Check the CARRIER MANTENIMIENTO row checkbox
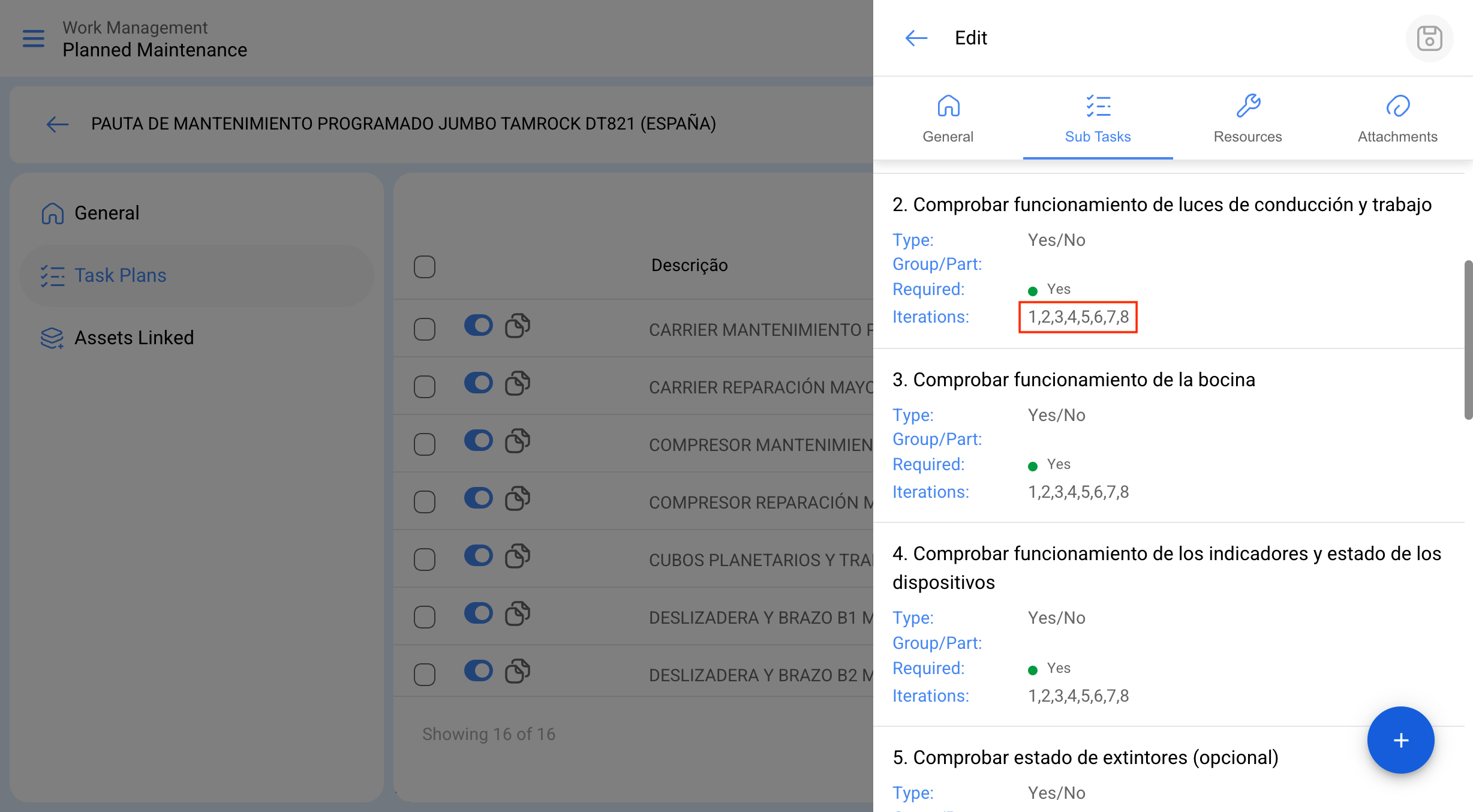1473x812 pixels. [x=425, y=329]
